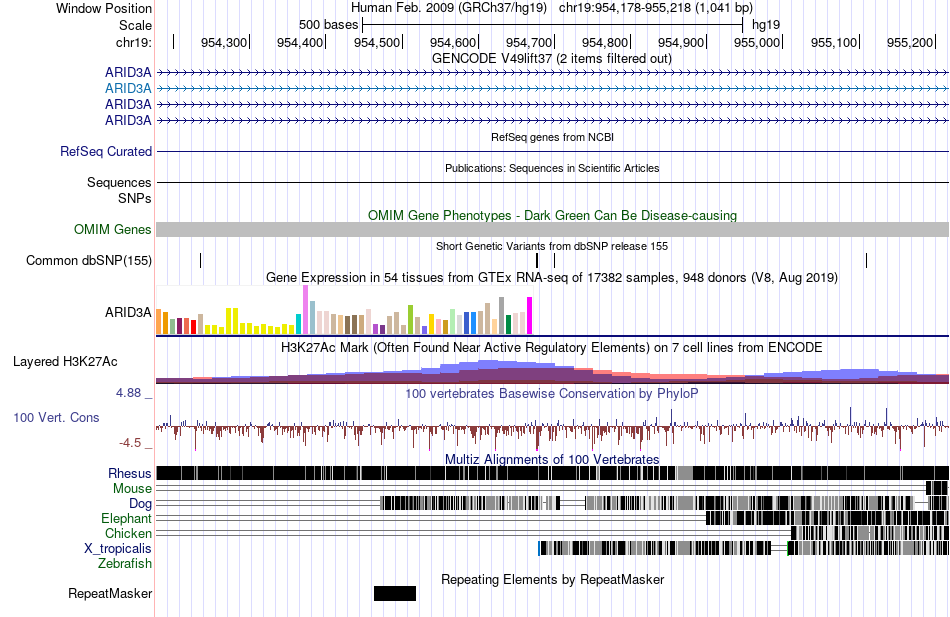Click the Zebrafish species label
950x617 pixels.
point(125,564)
